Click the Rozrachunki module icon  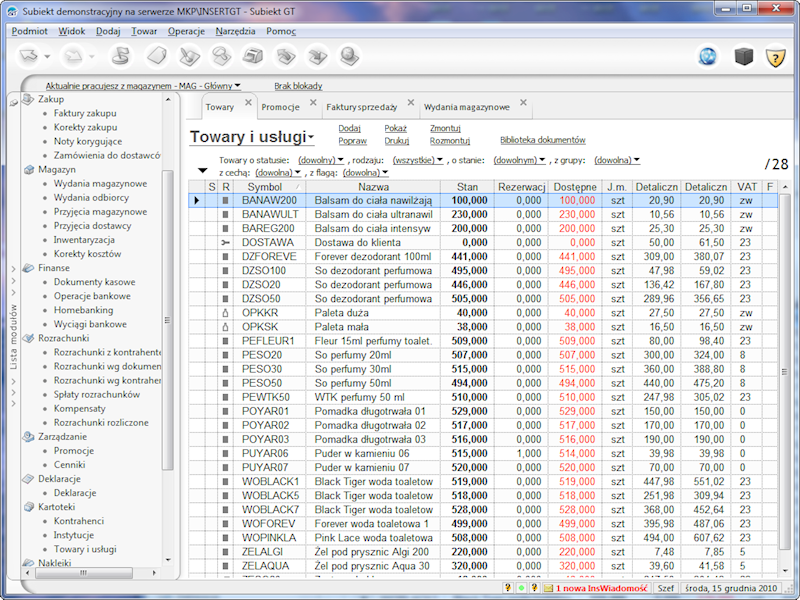tap(29, 338)
